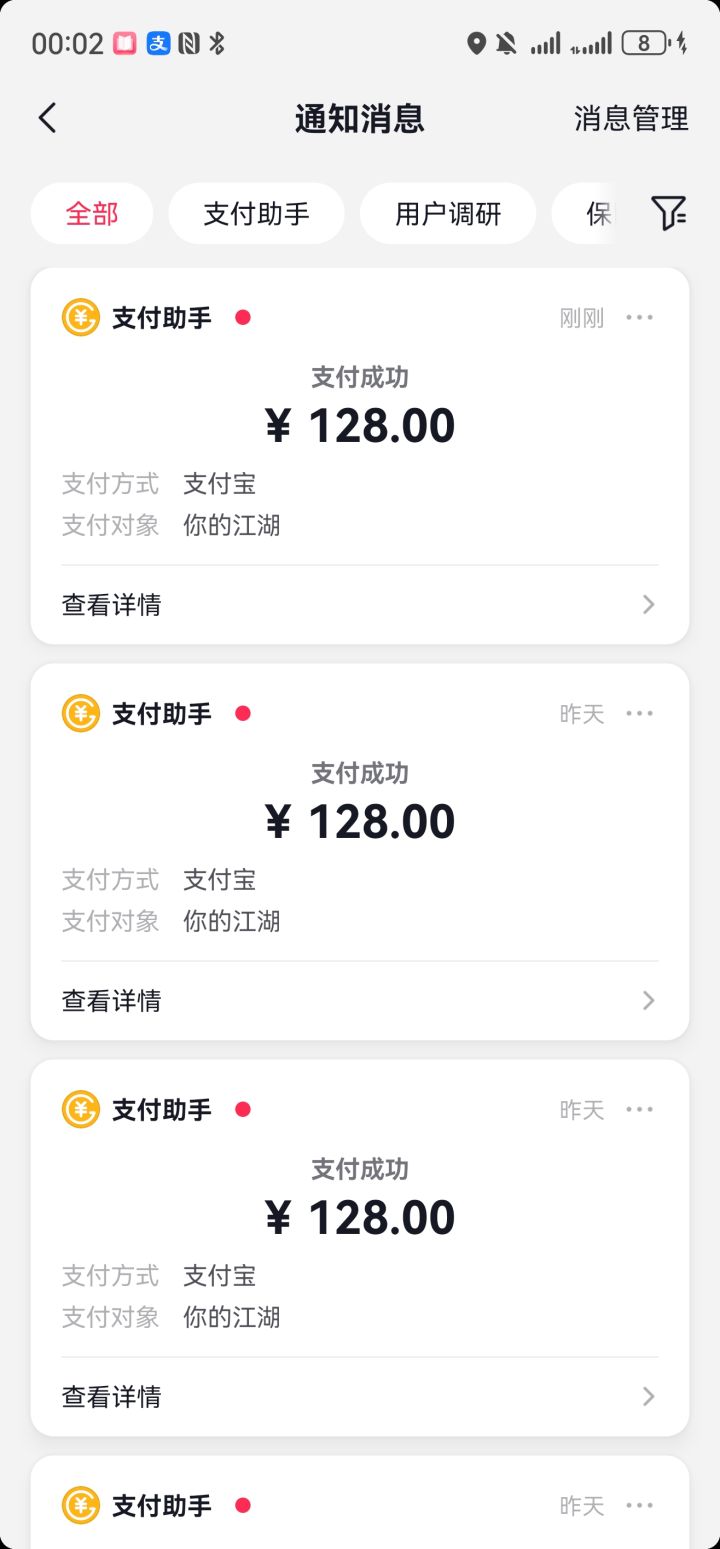The height and width of the screenshot is (1549, 720).
Task: Tap the Alipay icon in status bar
Action: point(158,43)
